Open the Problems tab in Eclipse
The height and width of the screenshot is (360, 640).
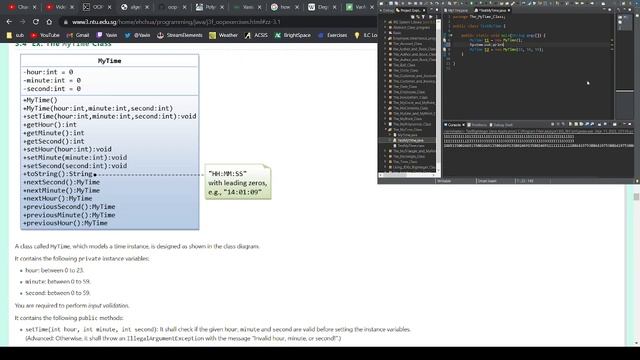pos(478,124)
